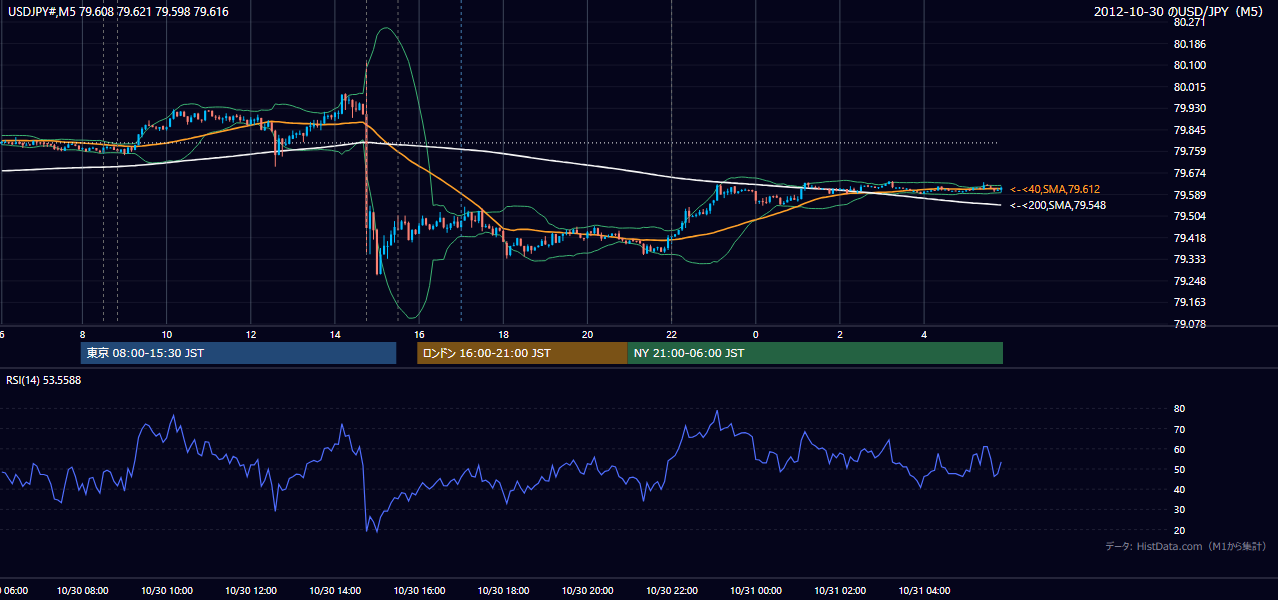The height and width of the screenshot is (600, 1278).
Task: Click RSI level 40 on the axis
Action: pos(1180,489)
